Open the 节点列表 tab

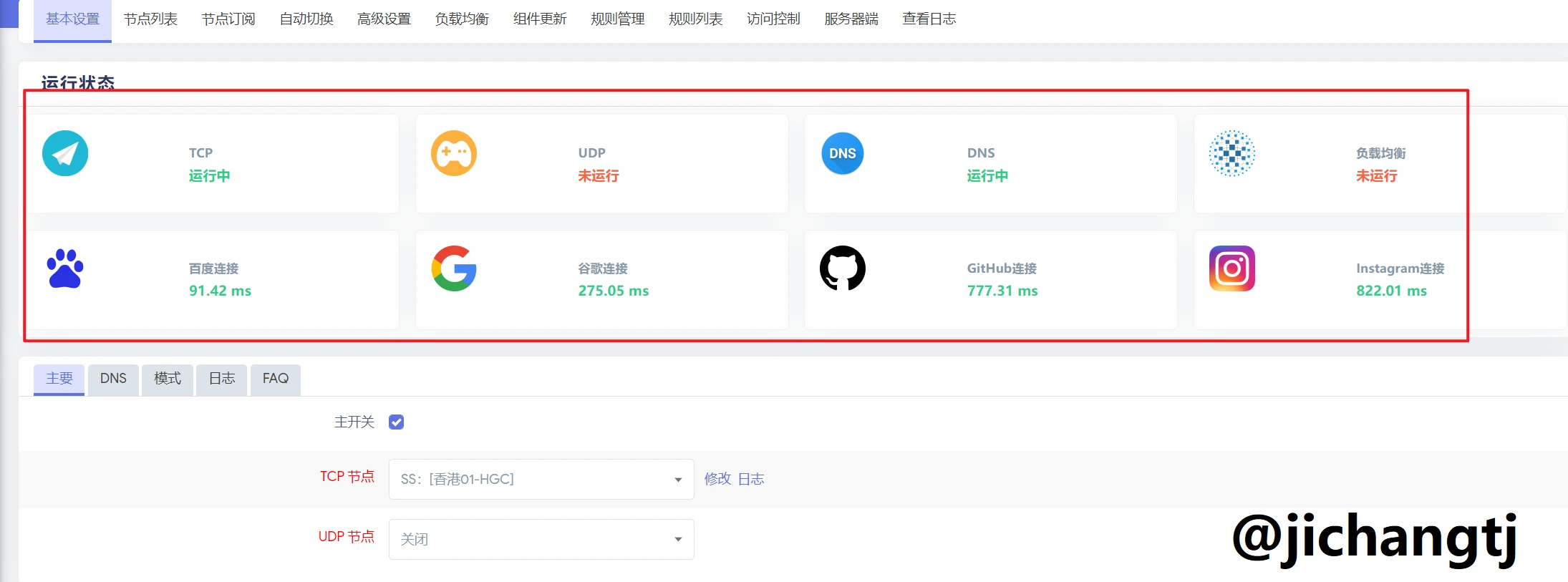tap(150, 19)
